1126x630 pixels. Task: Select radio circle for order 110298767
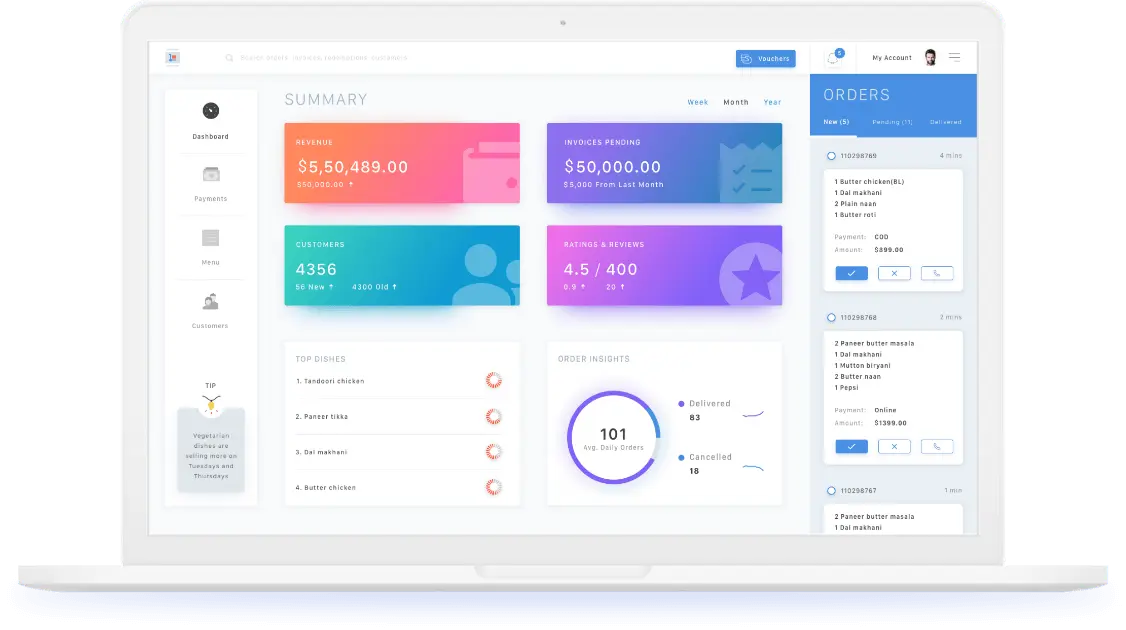coord(831,491)
